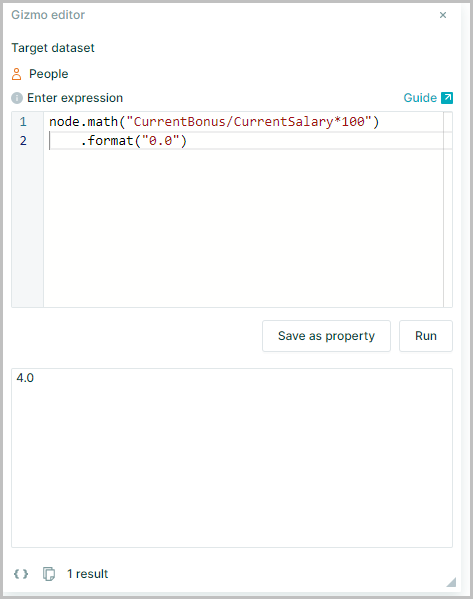Click the Run button
The width and height of the screenshot is (473, 599).
click(x=426, y=336)
